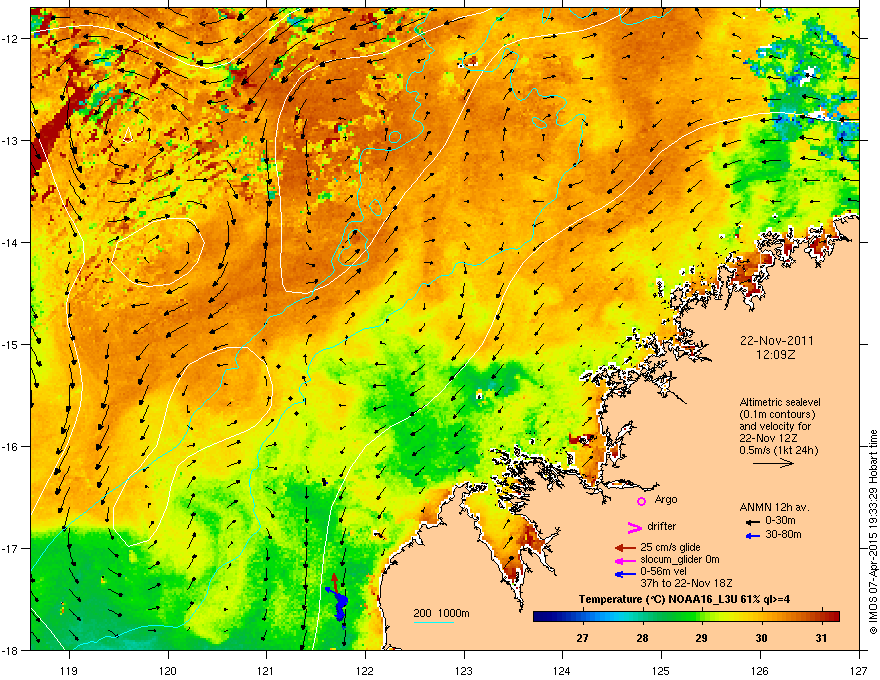The image size is (880, 680).
Task: Click the colorbar tick label 28
Action: (x=643, y=638)
